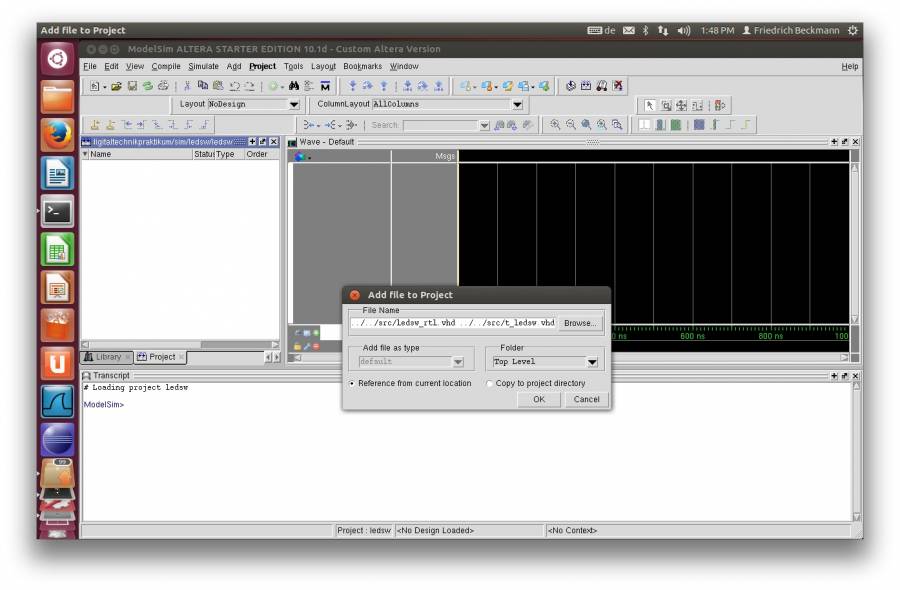The height and width of the screenshot is (590, 900).
Task: Confirm the dialog with OK
Action: 538,399
